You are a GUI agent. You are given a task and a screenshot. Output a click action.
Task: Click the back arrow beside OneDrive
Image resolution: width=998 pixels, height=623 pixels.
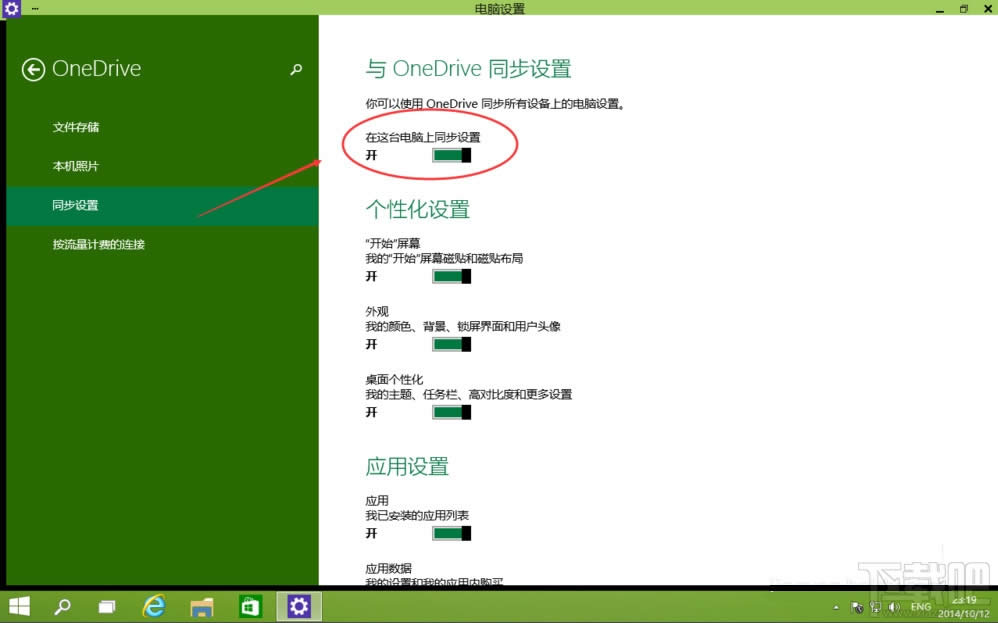(34, 68)
